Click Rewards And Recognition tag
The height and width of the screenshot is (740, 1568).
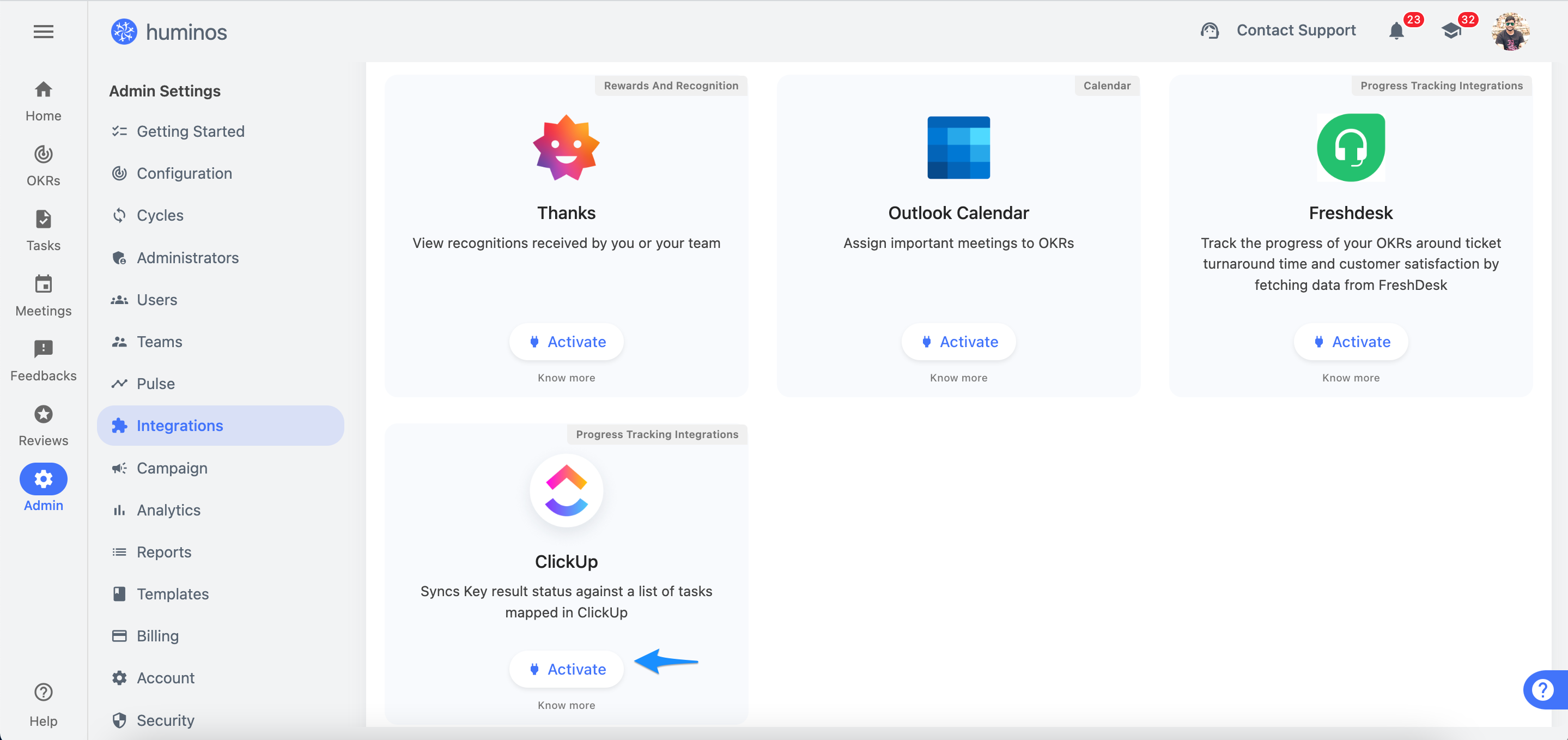tap(671, 86)
